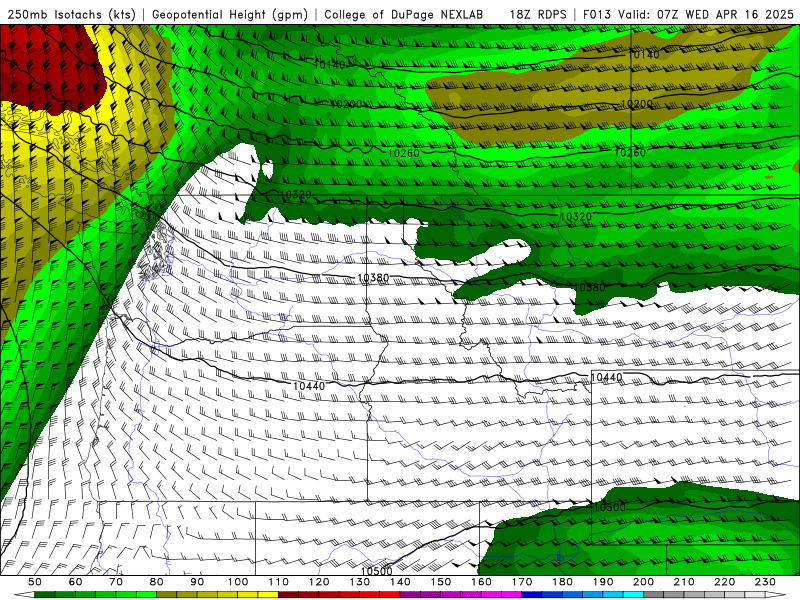Click the 90 label on the color bar

coord(197,582)
